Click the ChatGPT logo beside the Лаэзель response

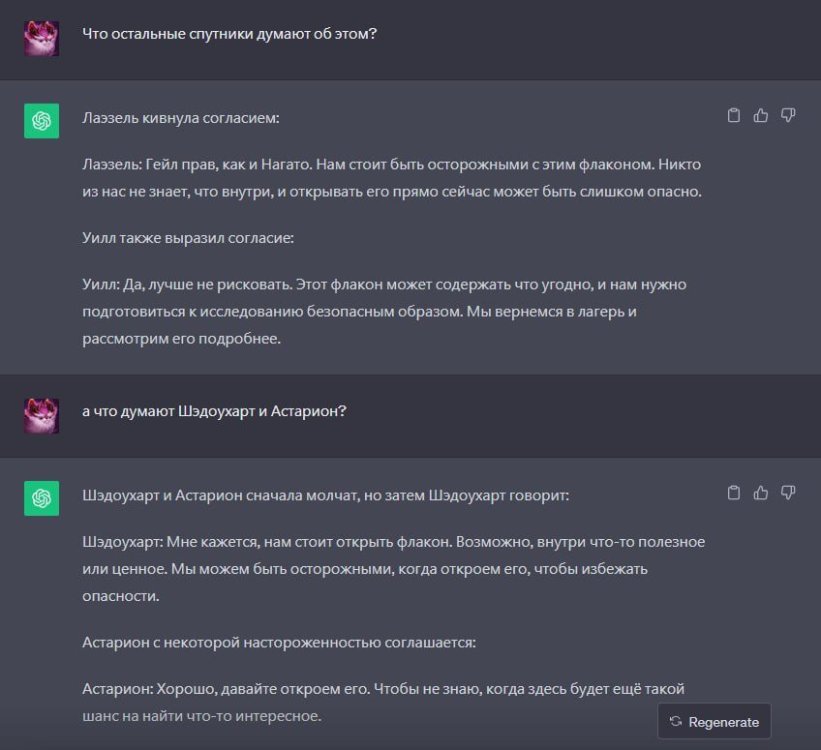41,121
